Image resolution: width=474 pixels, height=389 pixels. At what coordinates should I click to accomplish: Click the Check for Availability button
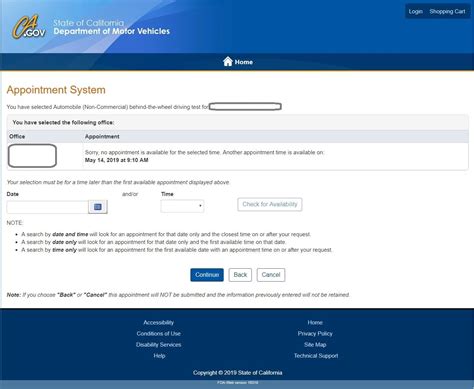pos(270,204)
